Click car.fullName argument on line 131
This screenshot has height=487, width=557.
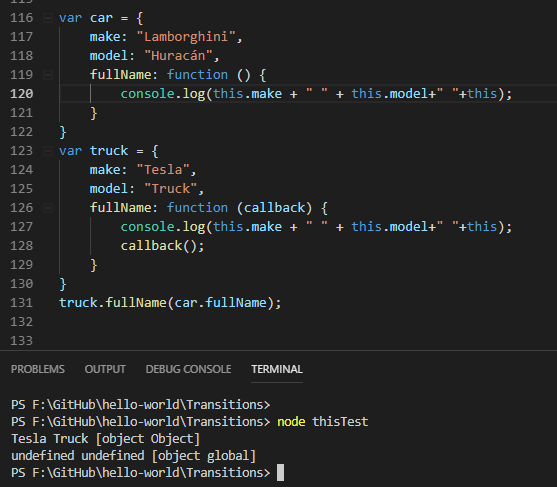[220, 303]
